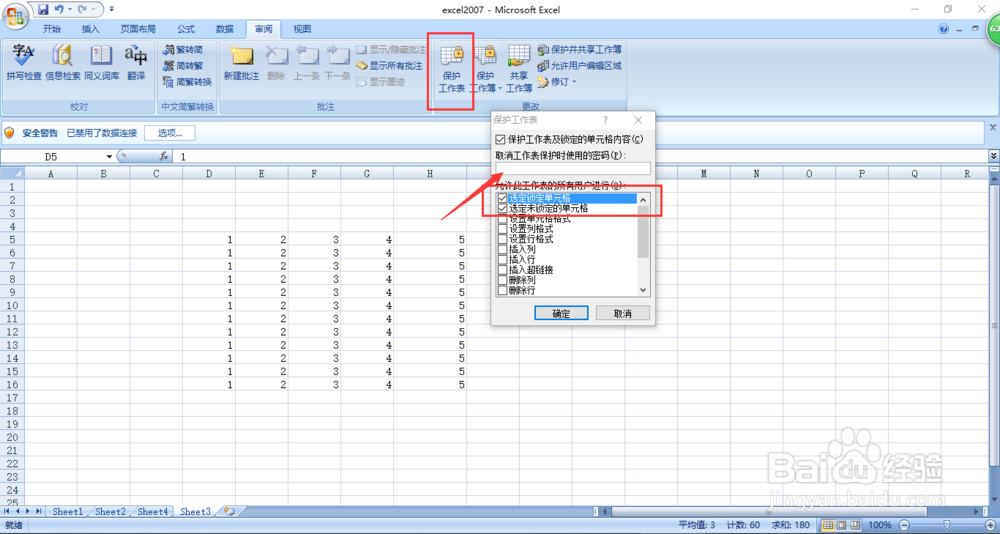
Task: Customize quick access toolbar dropdown
Action: coord(112,10)
